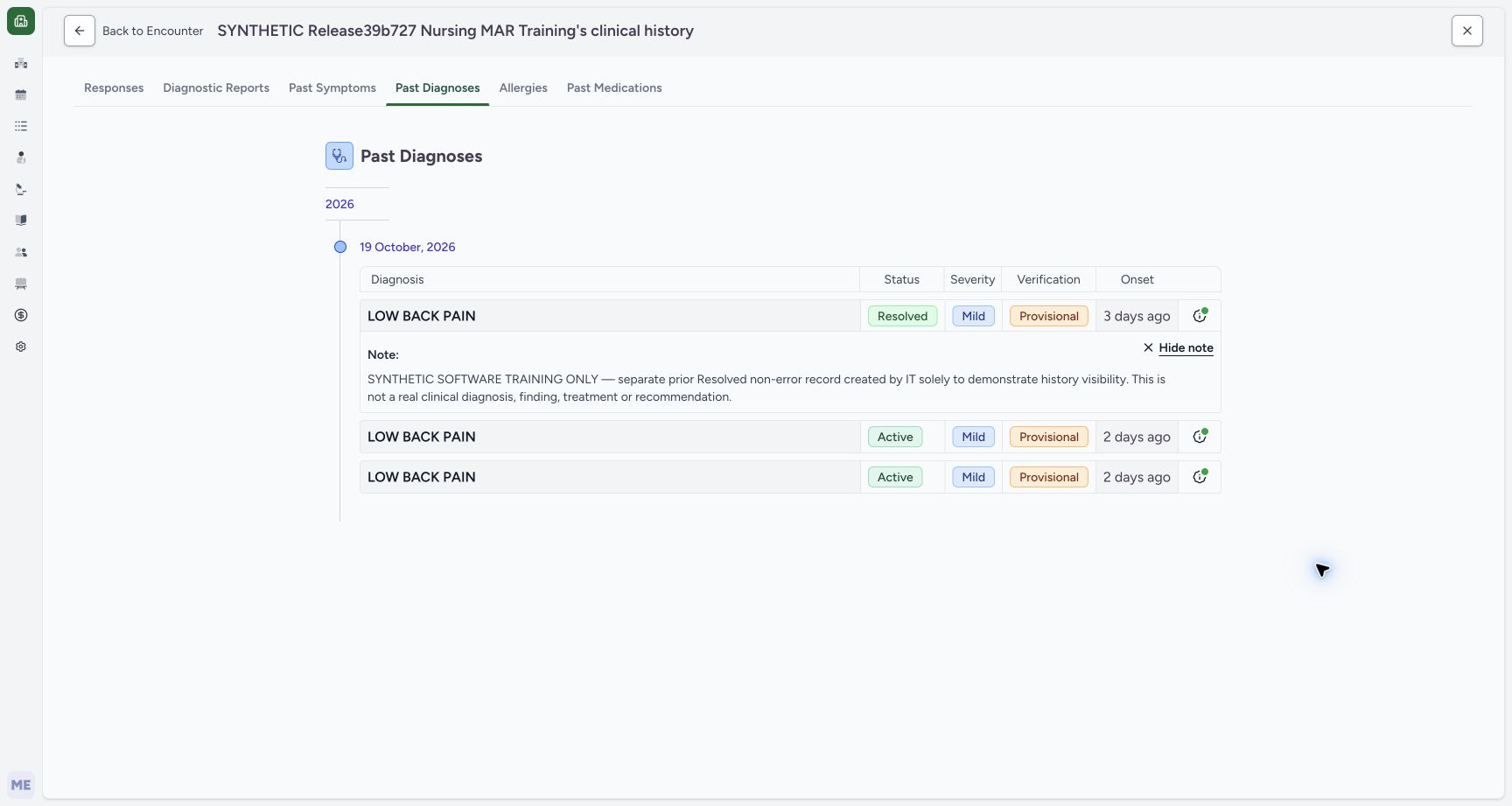Select the 2026 year marker
This screenshot has width=1512, height=806.
339,204
